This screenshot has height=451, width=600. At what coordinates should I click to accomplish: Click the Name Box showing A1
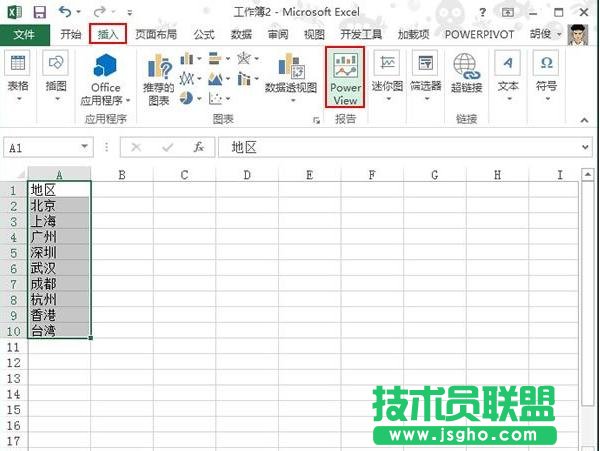click(x=48, y=148)
